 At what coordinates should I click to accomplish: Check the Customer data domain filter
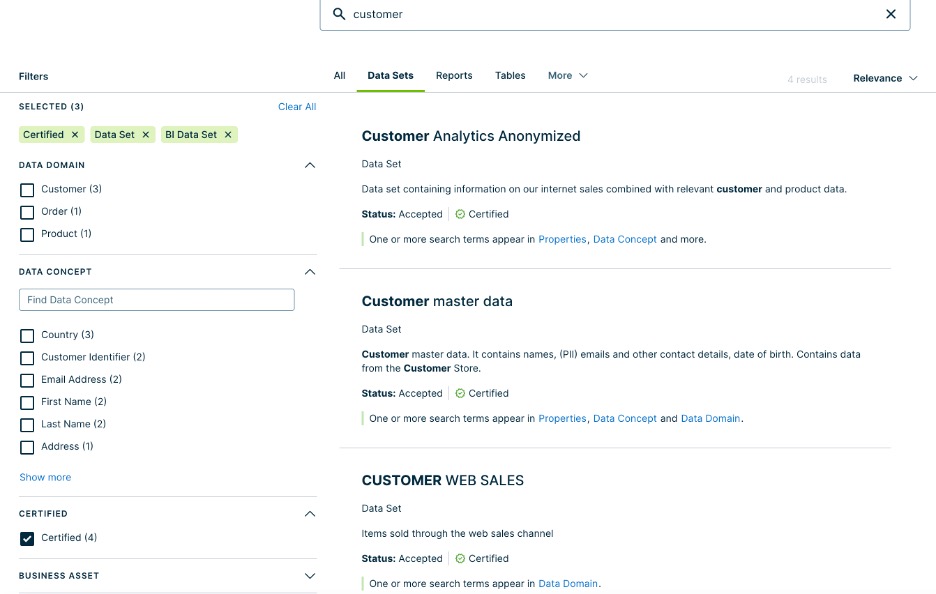coord(27,189)
